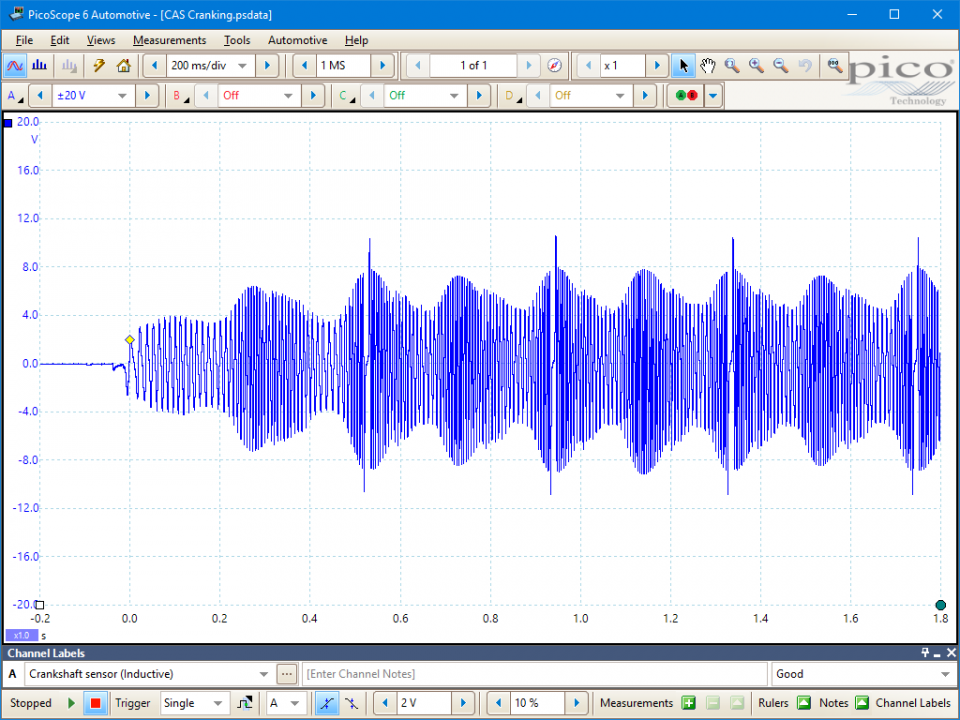Click the Auto setup lightning icon
Image resolution: width=960 pixels, height=720 pixels.
click(98, 66)
